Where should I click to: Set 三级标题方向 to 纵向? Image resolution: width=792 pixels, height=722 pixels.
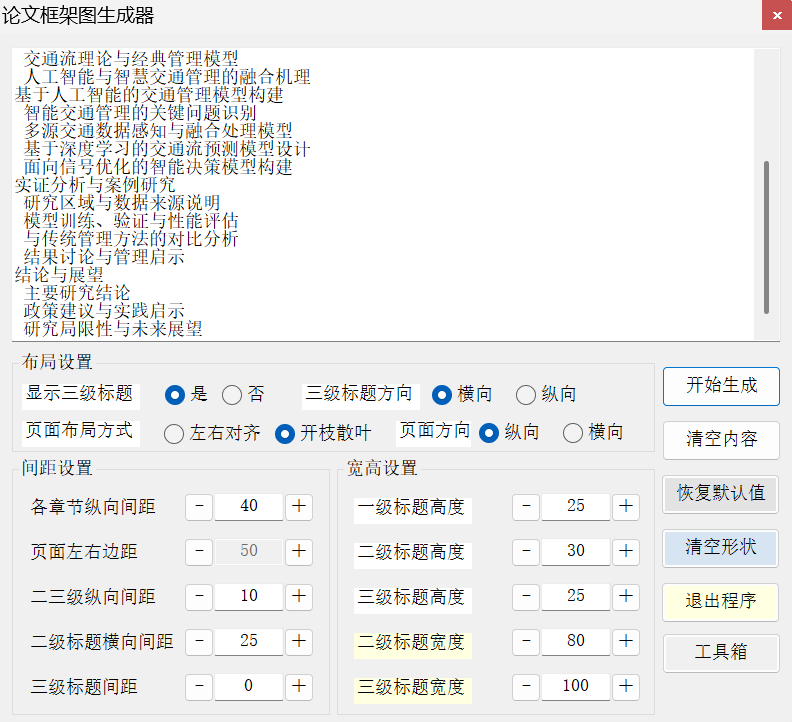coord(526,395)
